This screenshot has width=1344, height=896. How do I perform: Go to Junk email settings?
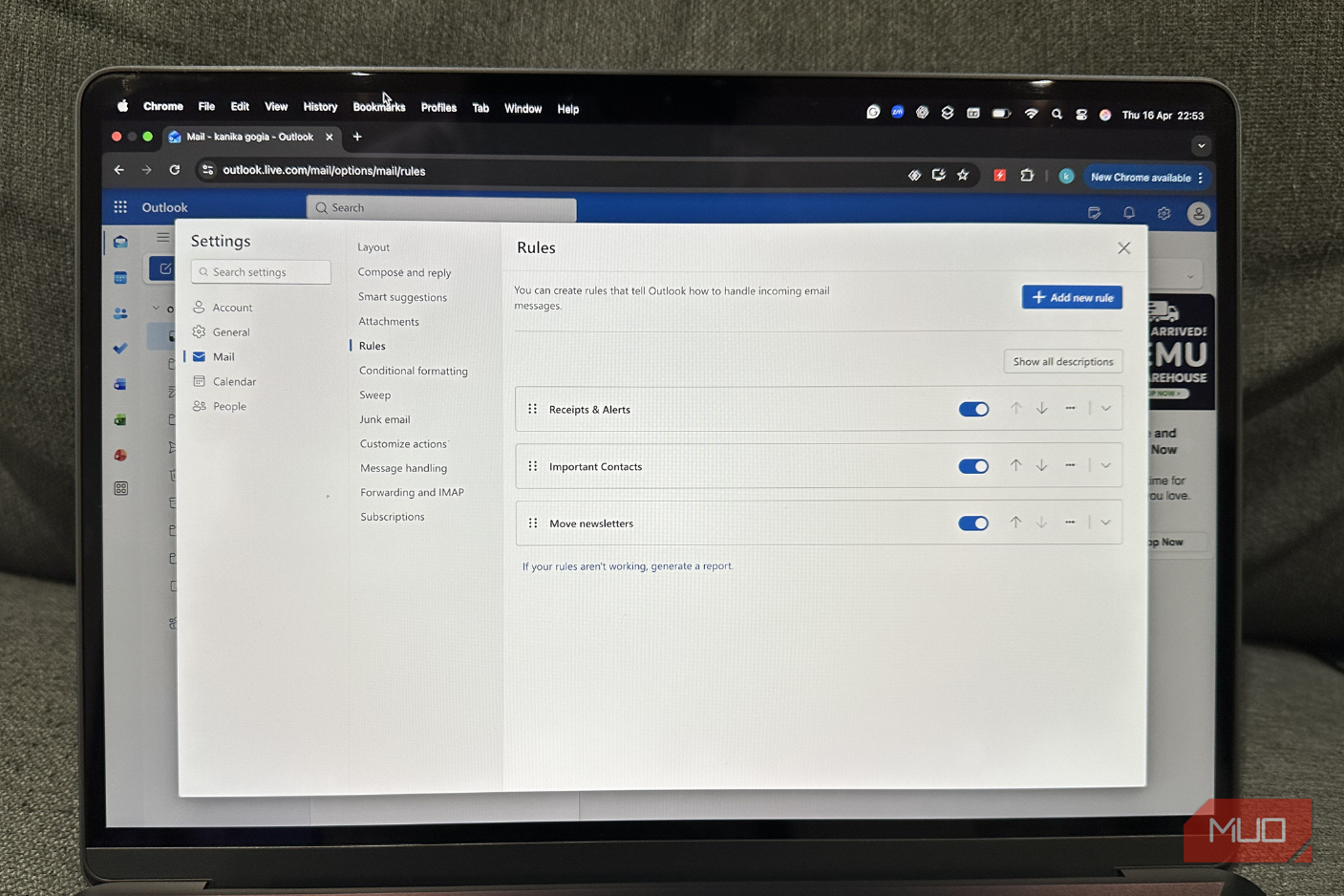tap(385, 419)
